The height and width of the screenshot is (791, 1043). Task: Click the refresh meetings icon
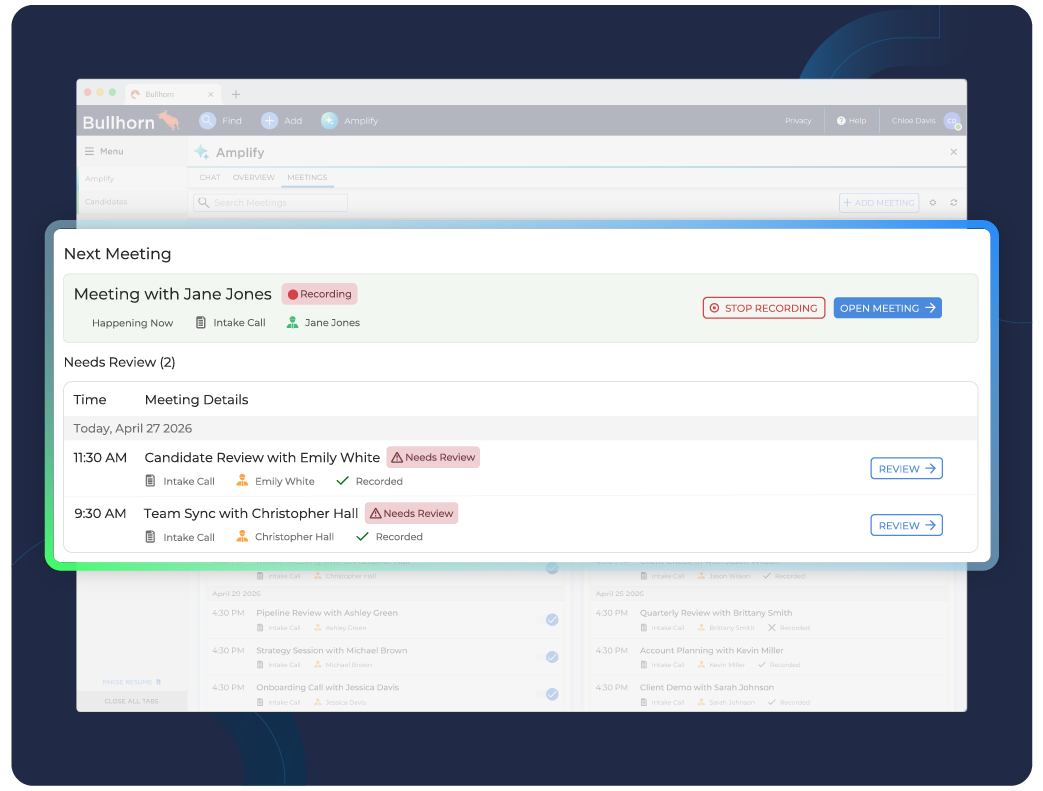click(x=953, y=202)
